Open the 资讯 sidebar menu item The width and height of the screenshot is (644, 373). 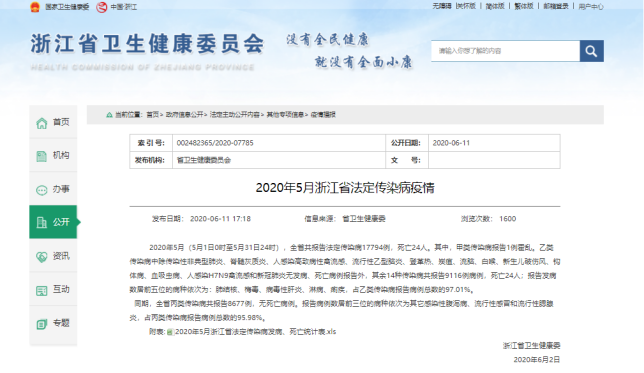[x=53, y=256]
